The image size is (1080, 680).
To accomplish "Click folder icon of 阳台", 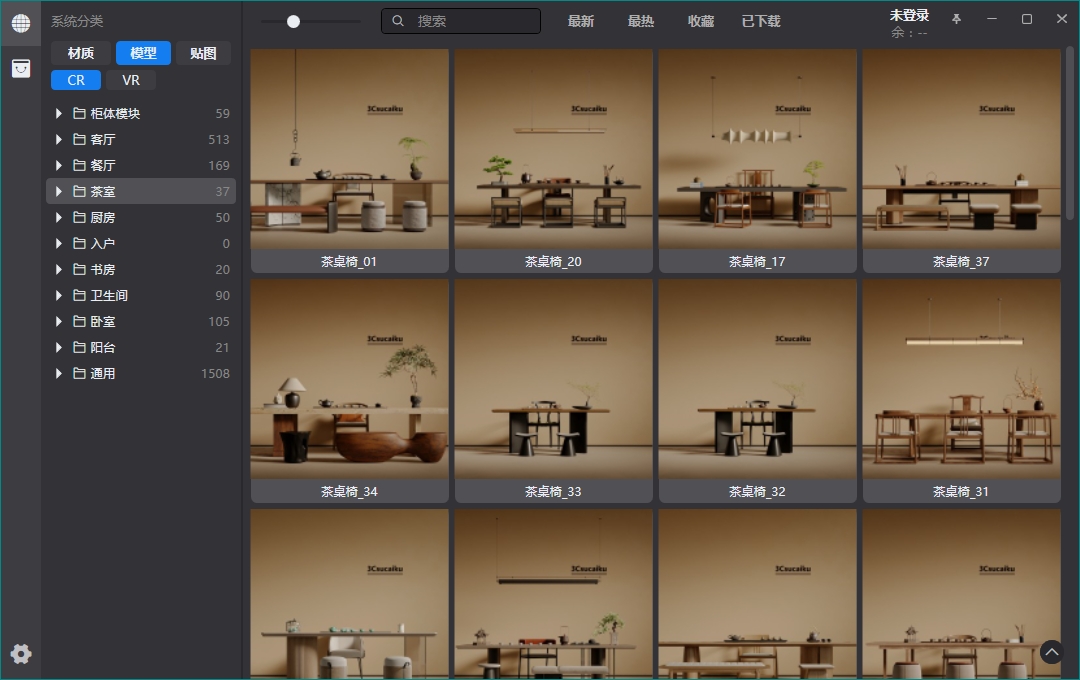I will pos(79,347).
